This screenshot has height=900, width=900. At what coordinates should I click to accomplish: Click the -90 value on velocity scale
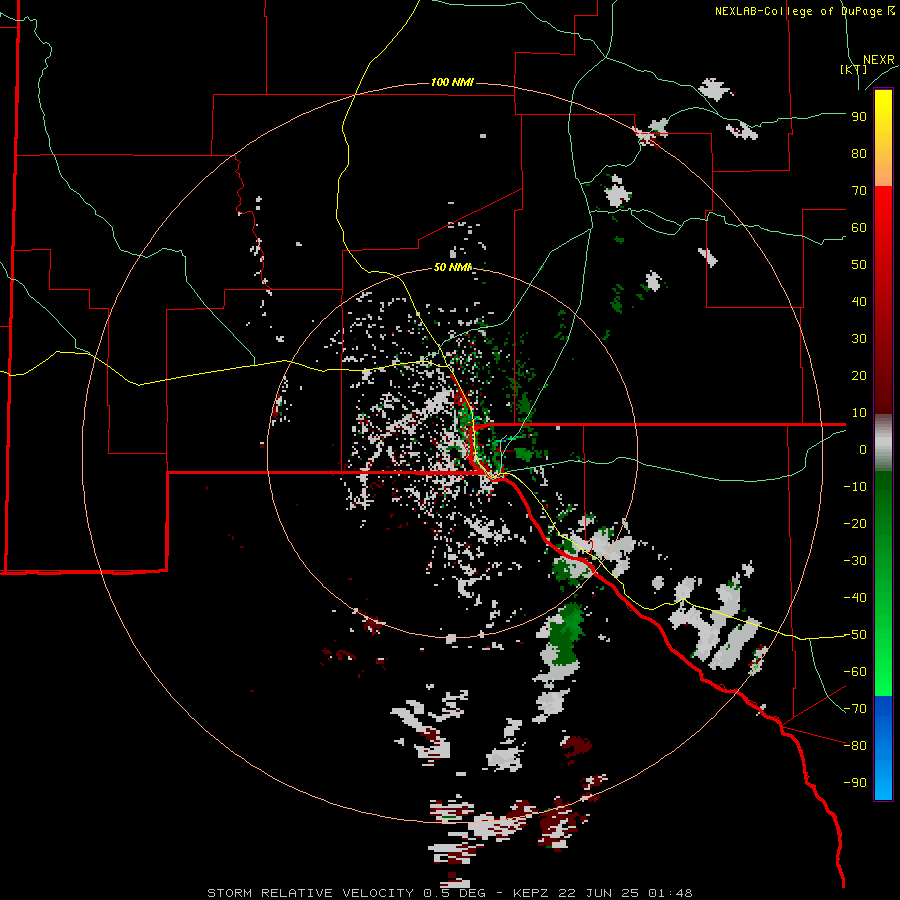tap(855, 783)
